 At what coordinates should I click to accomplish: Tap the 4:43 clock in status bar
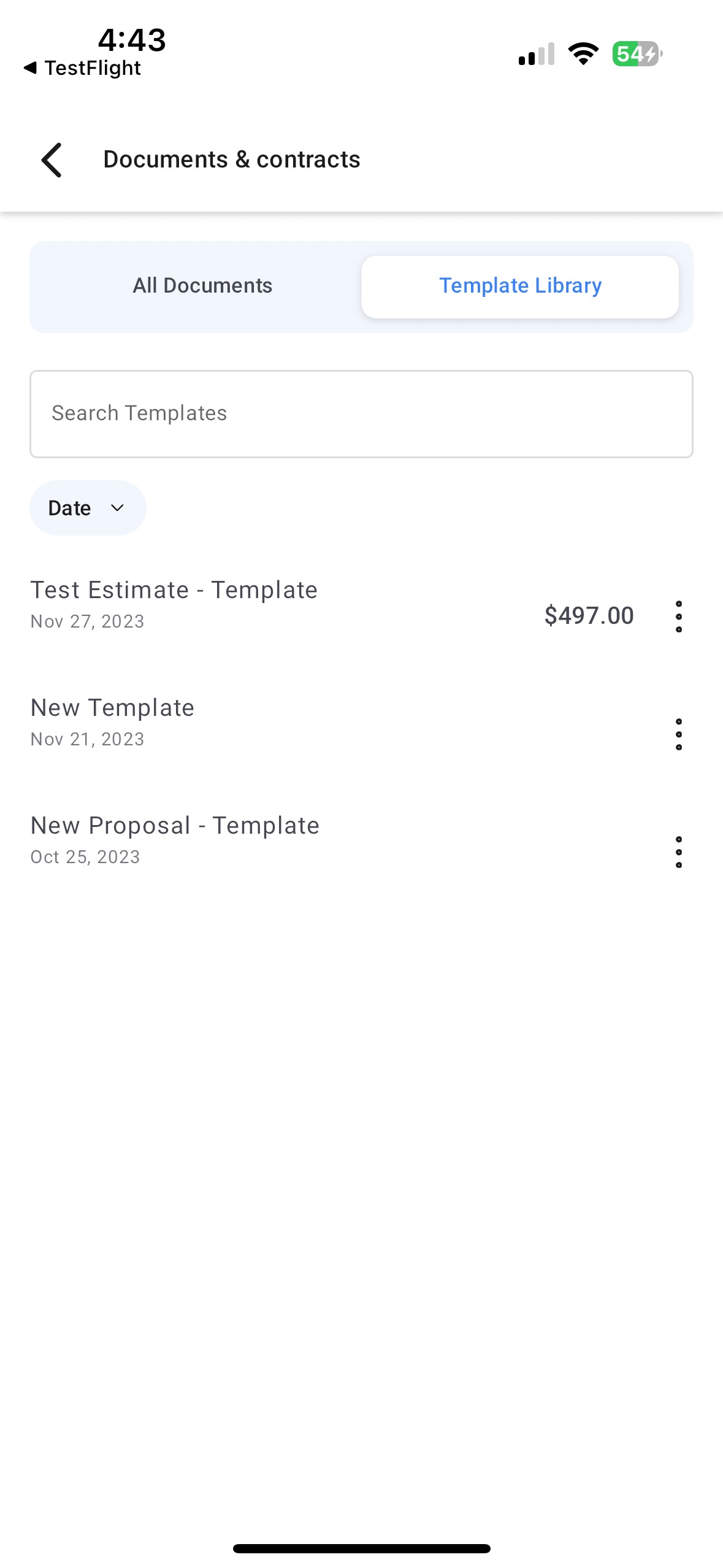132,39
